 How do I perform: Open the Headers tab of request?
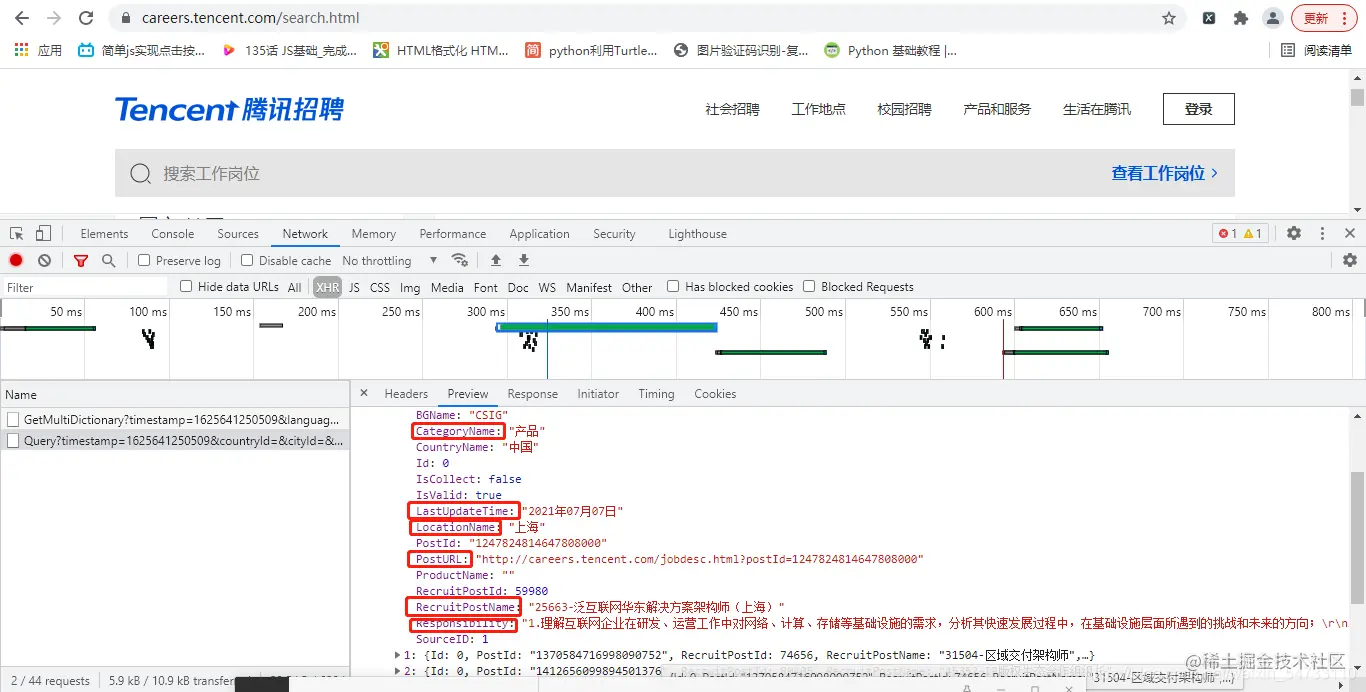click(x=406, y=393)
